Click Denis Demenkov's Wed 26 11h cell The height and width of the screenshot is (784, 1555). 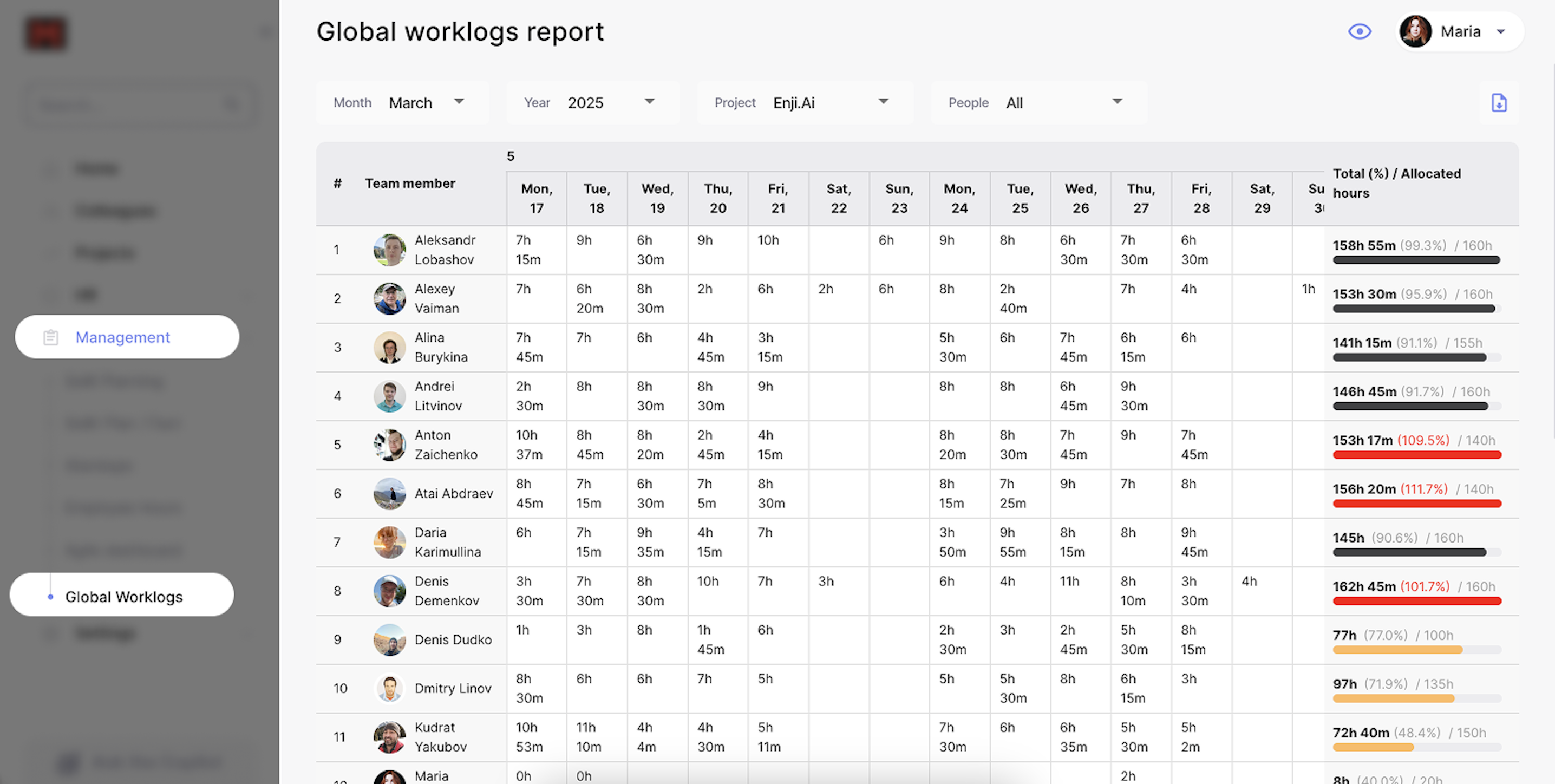point(1081,591)
